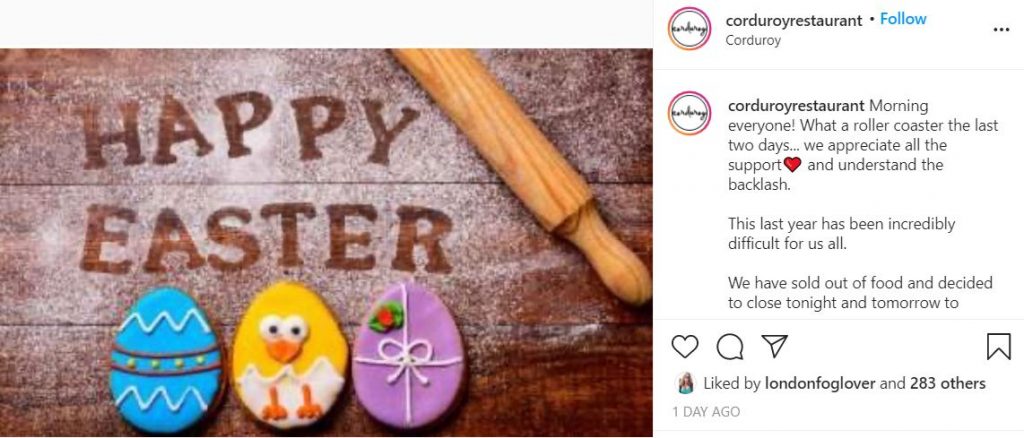The height and width of the screenshot is (438, 1024).
Task: Click the 1 DAY AGO timestamp
Action: [x=706, y=411]
